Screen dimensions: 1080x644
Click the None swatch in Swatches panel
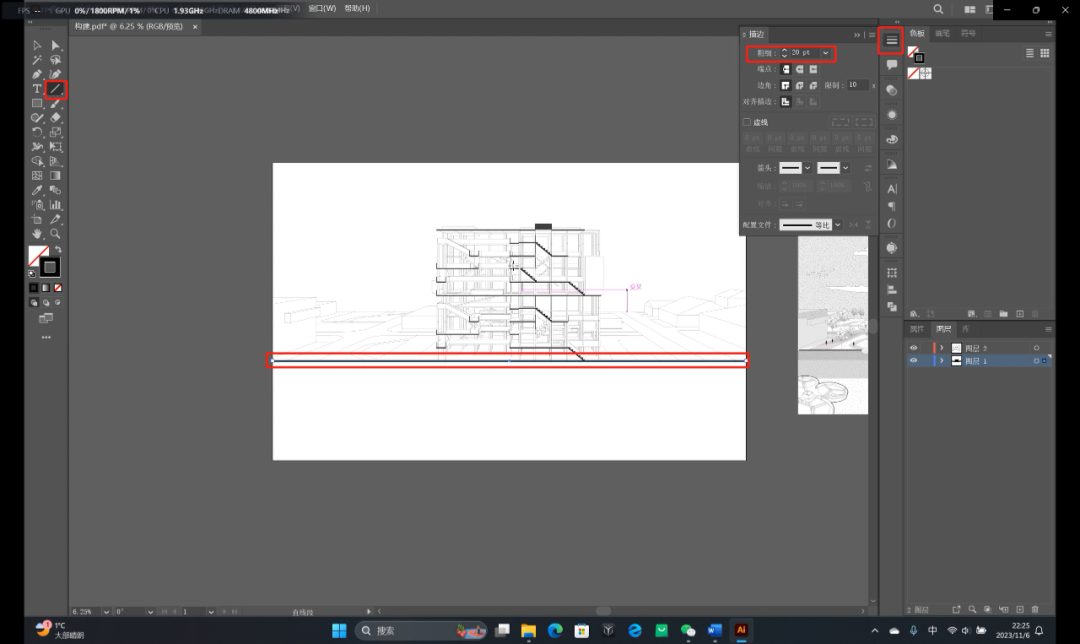(x=913, y=73)
